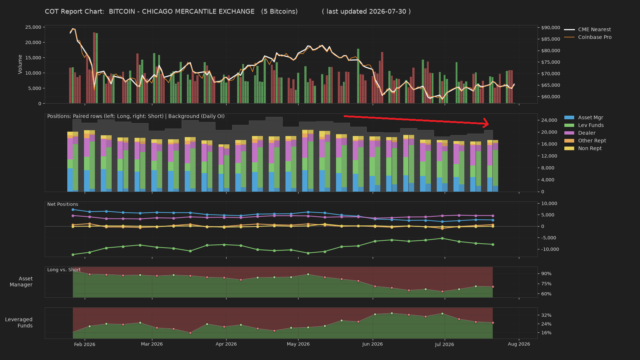Select the 'Asset Mgr' legend label
This screenshot has width=640, height=360.
coord(590,118)
